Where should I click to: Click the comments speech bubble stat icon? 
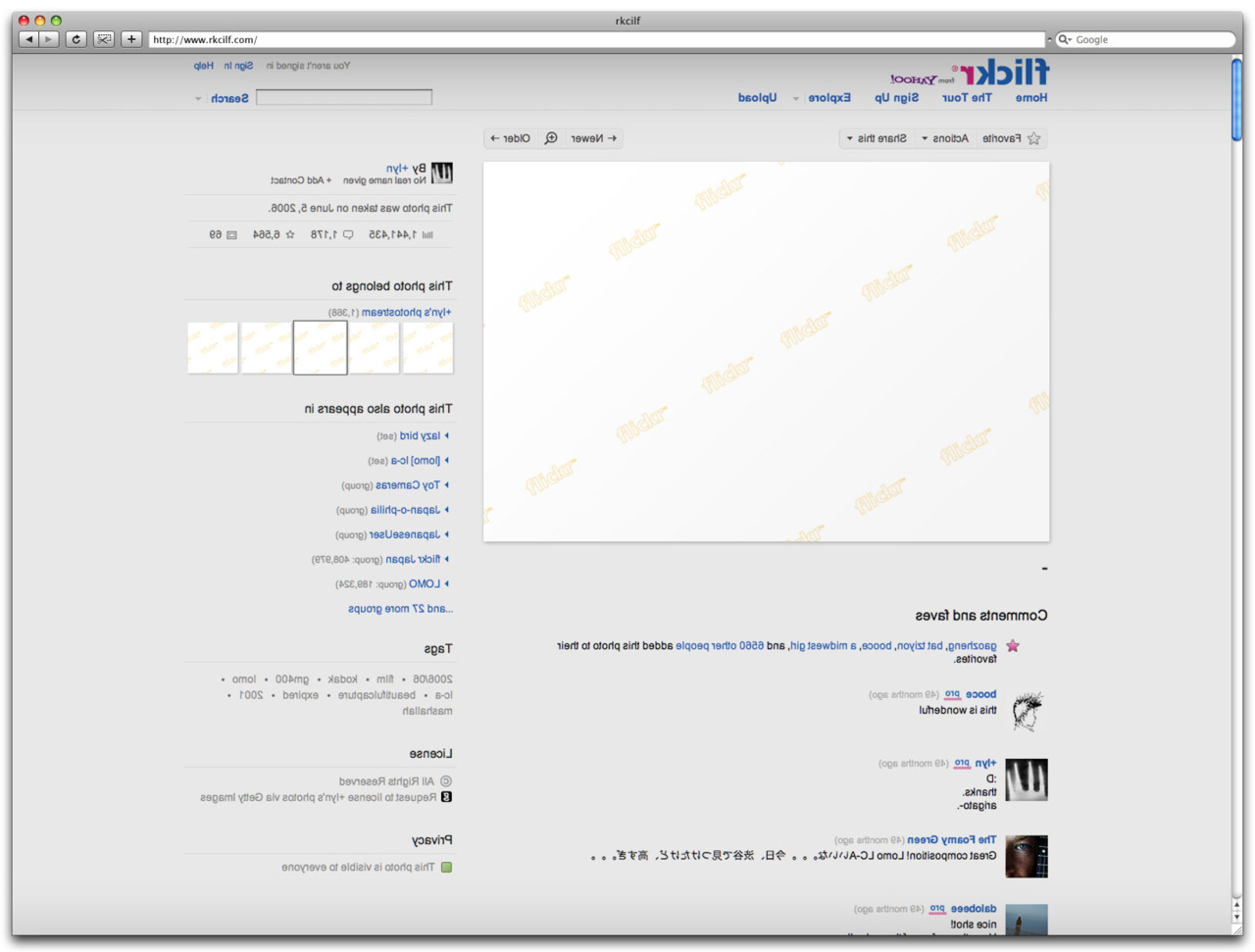(x=348, y=235)
